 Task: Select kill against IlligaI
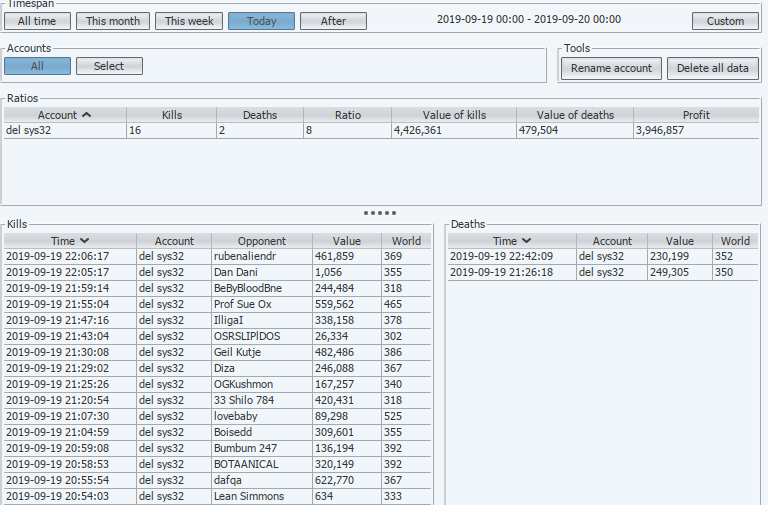click(x=218, y=320)
